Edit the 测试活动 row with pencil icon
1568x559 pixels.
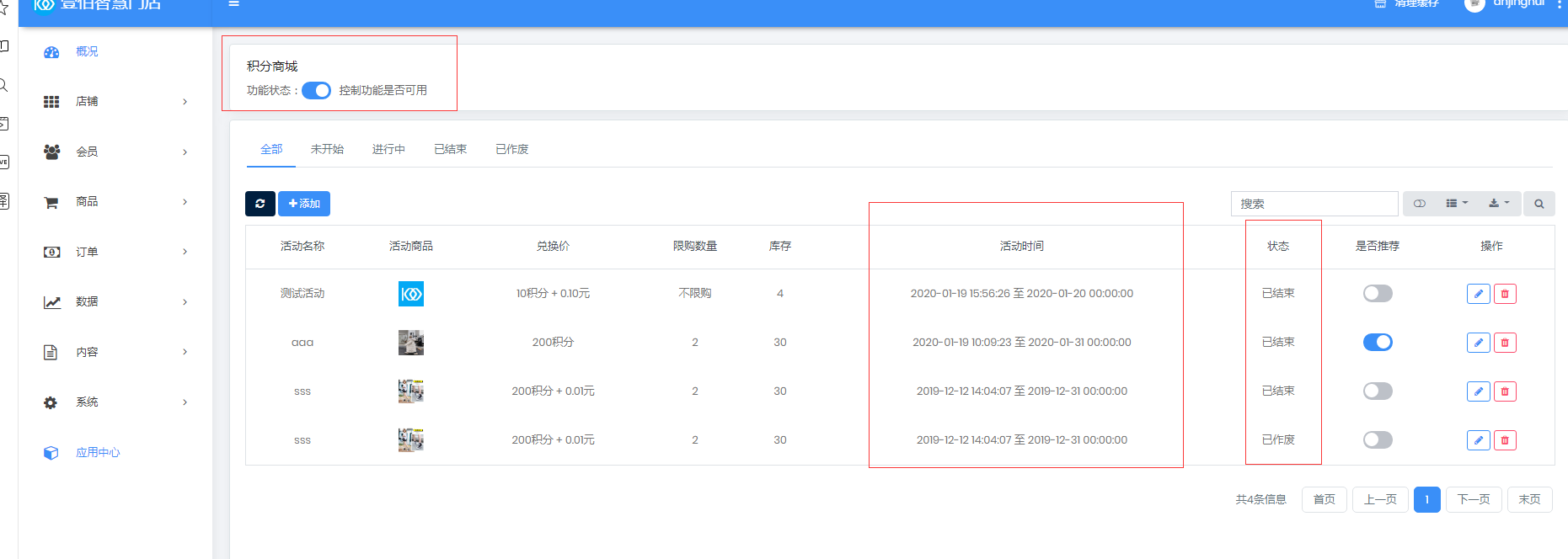point(1478,294)
